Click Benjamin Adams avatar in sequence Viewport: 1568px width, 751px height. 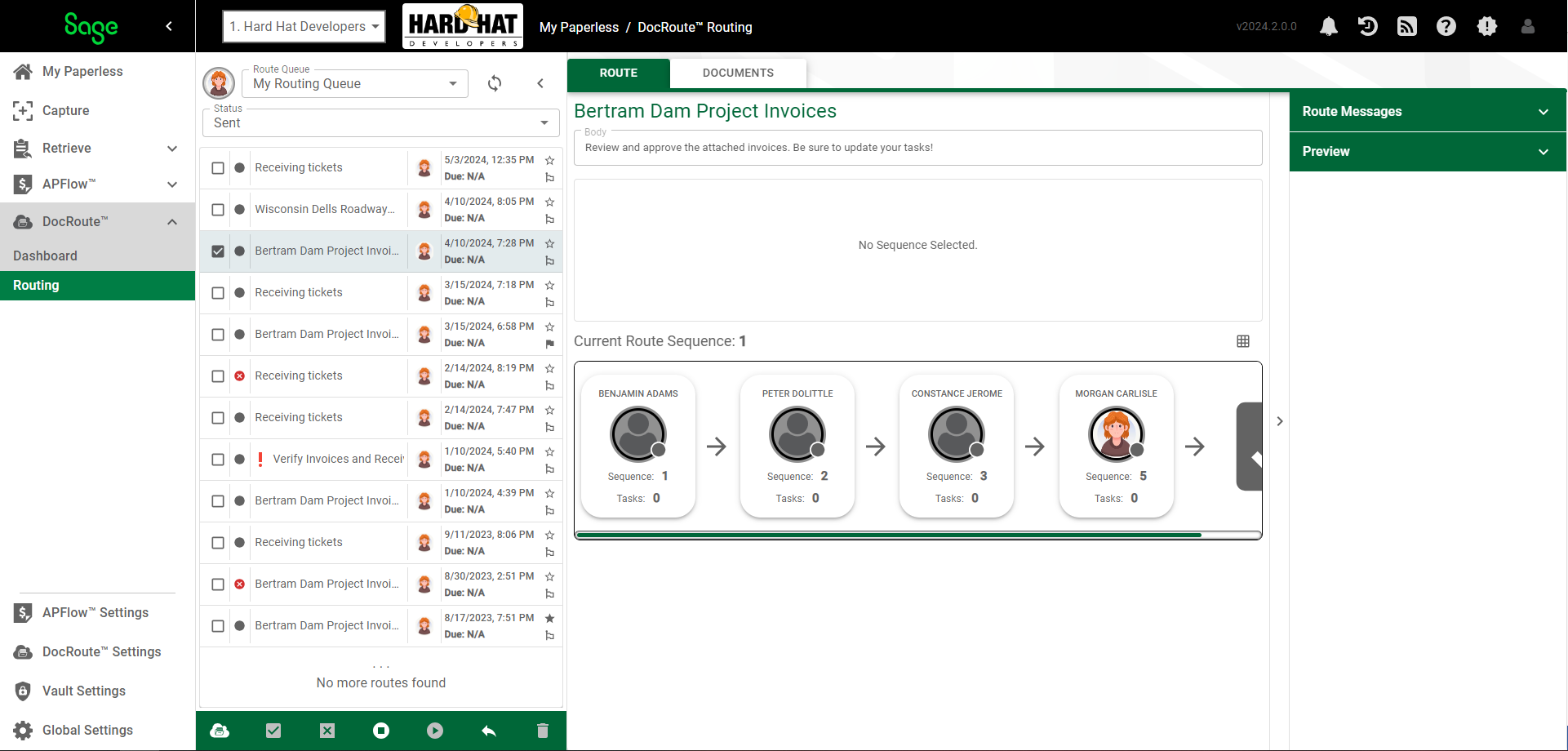click(638, 434)
